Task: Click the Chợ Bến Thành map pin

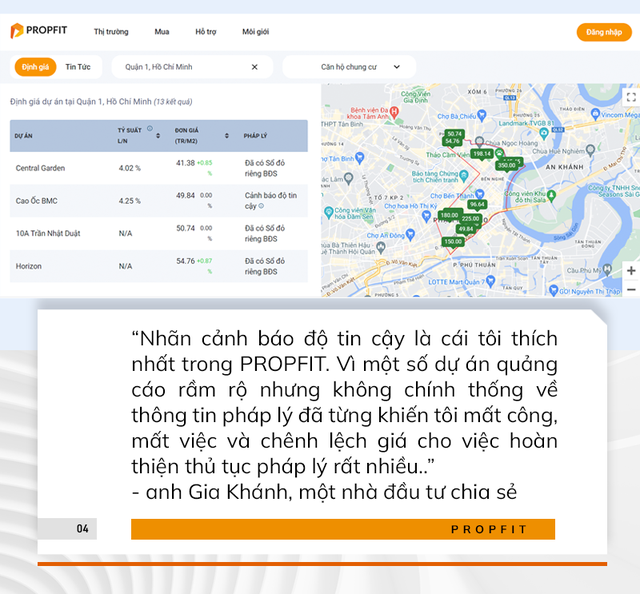Action: [x=480, y=194]
